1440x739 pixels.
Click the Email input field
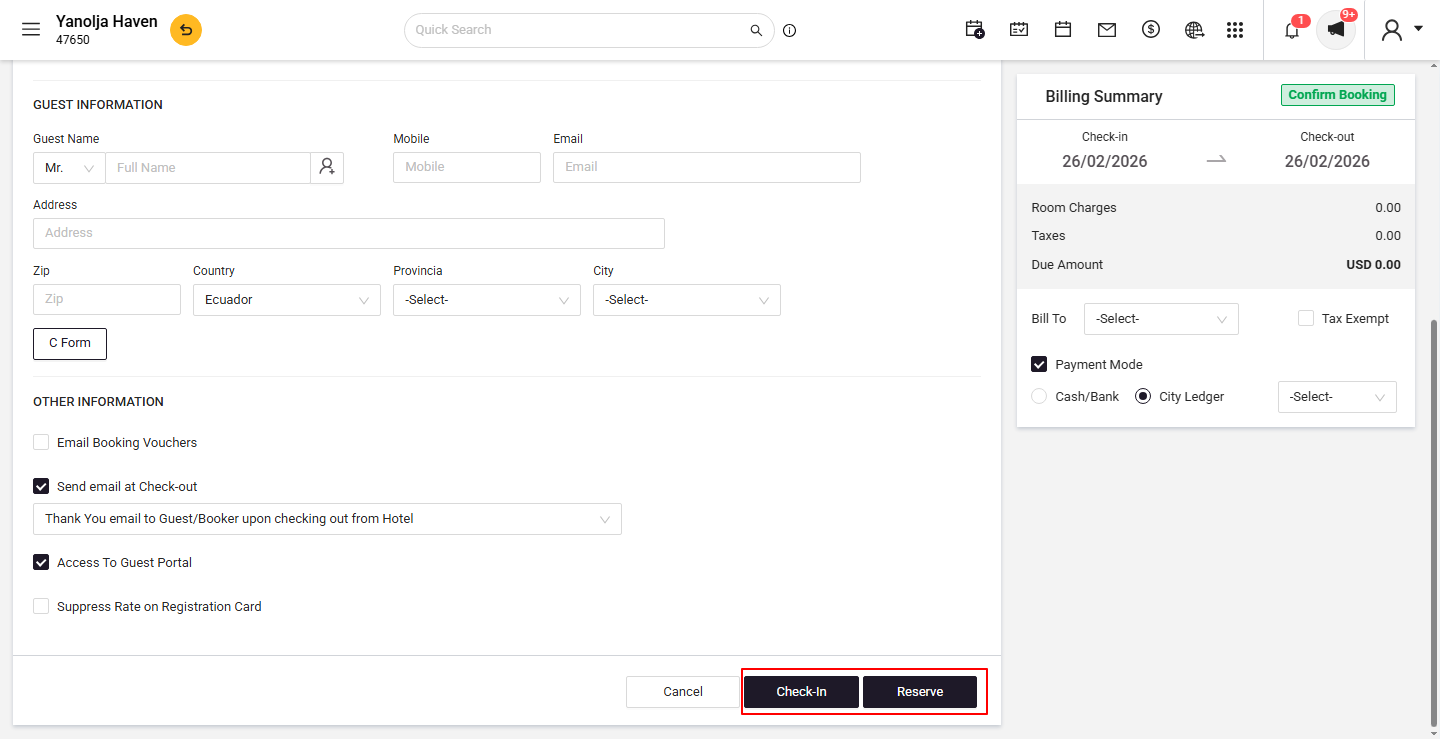pos(707,167)
